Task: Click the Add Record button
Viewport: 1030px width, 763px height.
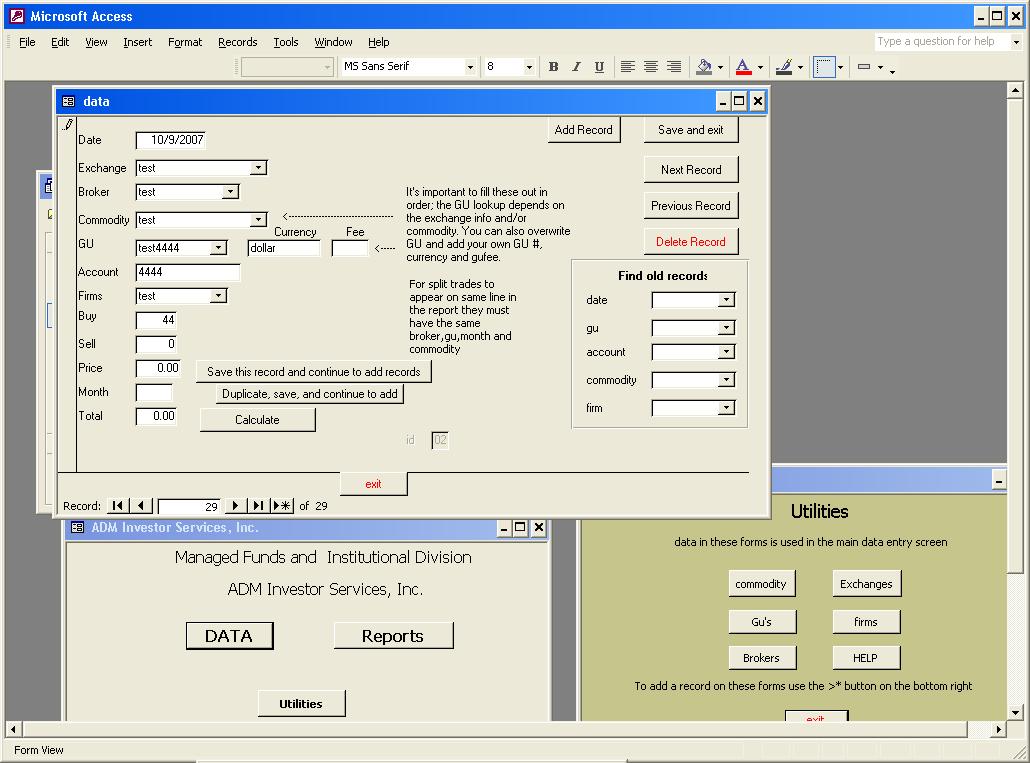Action: point(583,130)
